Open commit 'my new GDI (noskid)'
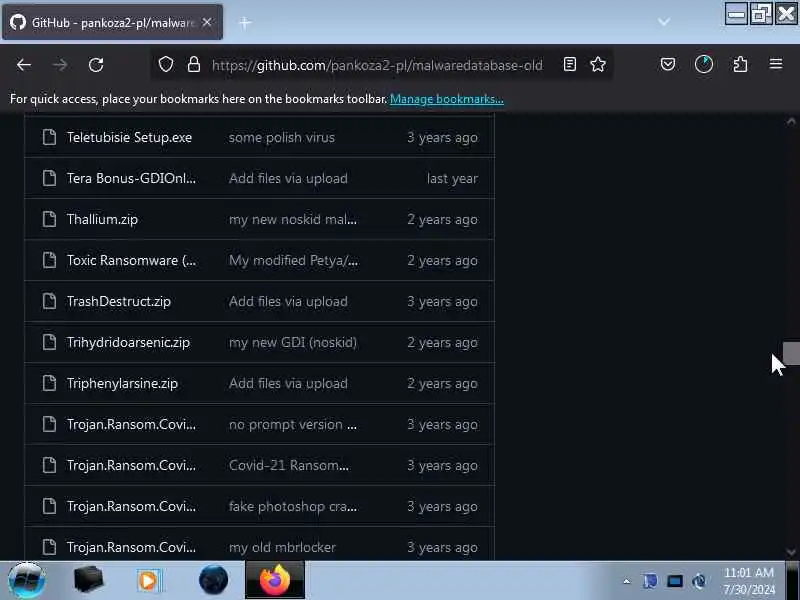Image resolution: width=800 pixels, height=600 pixels. pyautogui.click(x=293, y=342)
